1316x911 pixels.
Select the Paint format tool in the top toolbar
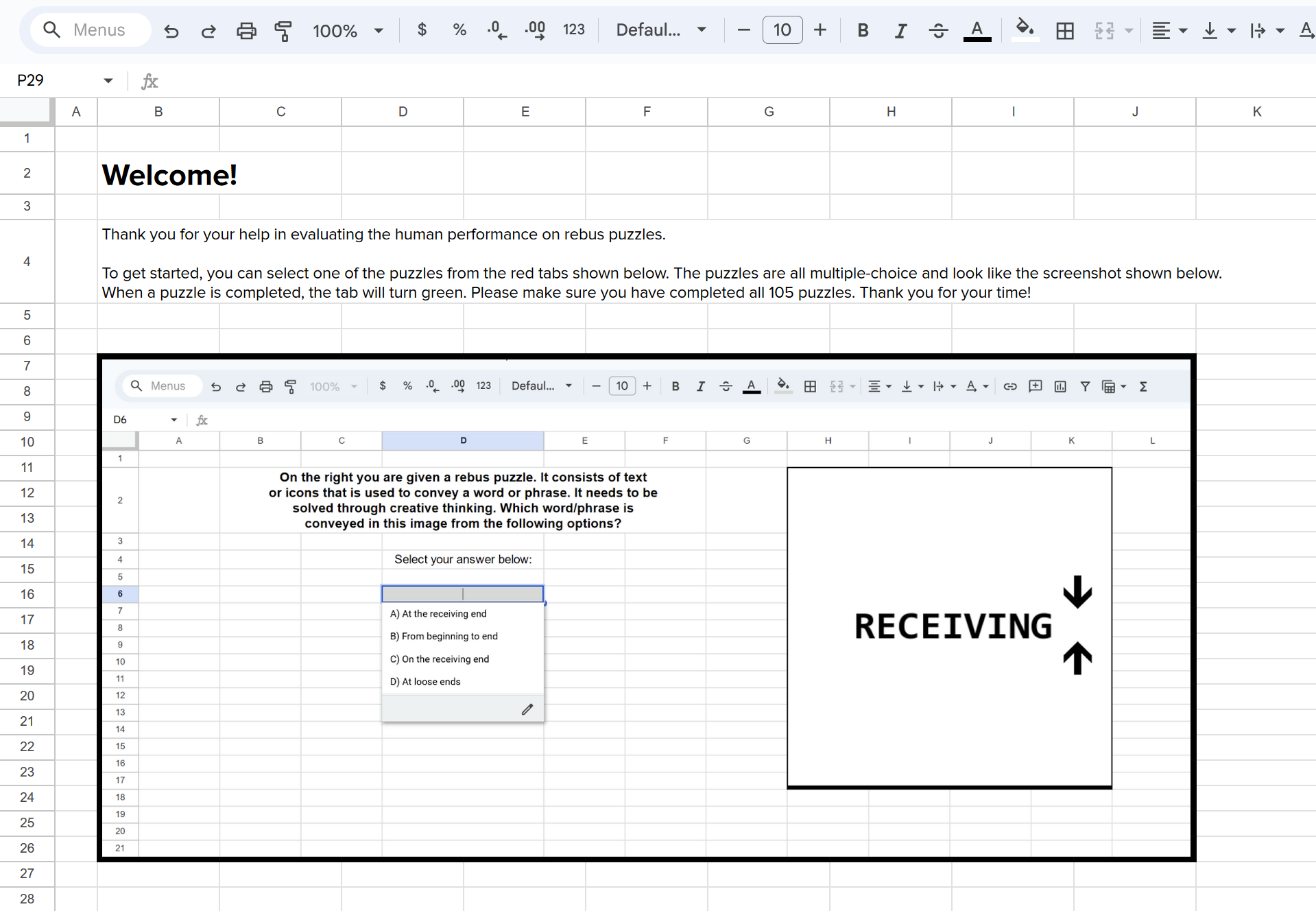(283, 30)
